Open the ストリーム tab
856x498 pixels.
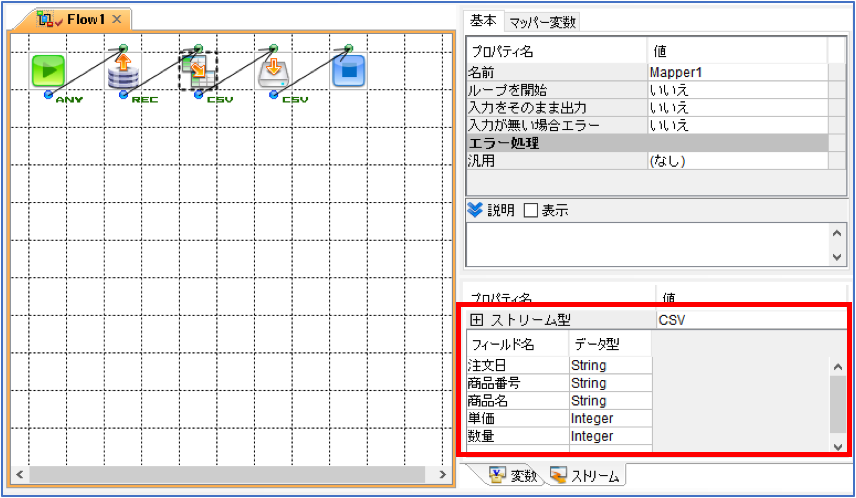(x=585, y=475)
